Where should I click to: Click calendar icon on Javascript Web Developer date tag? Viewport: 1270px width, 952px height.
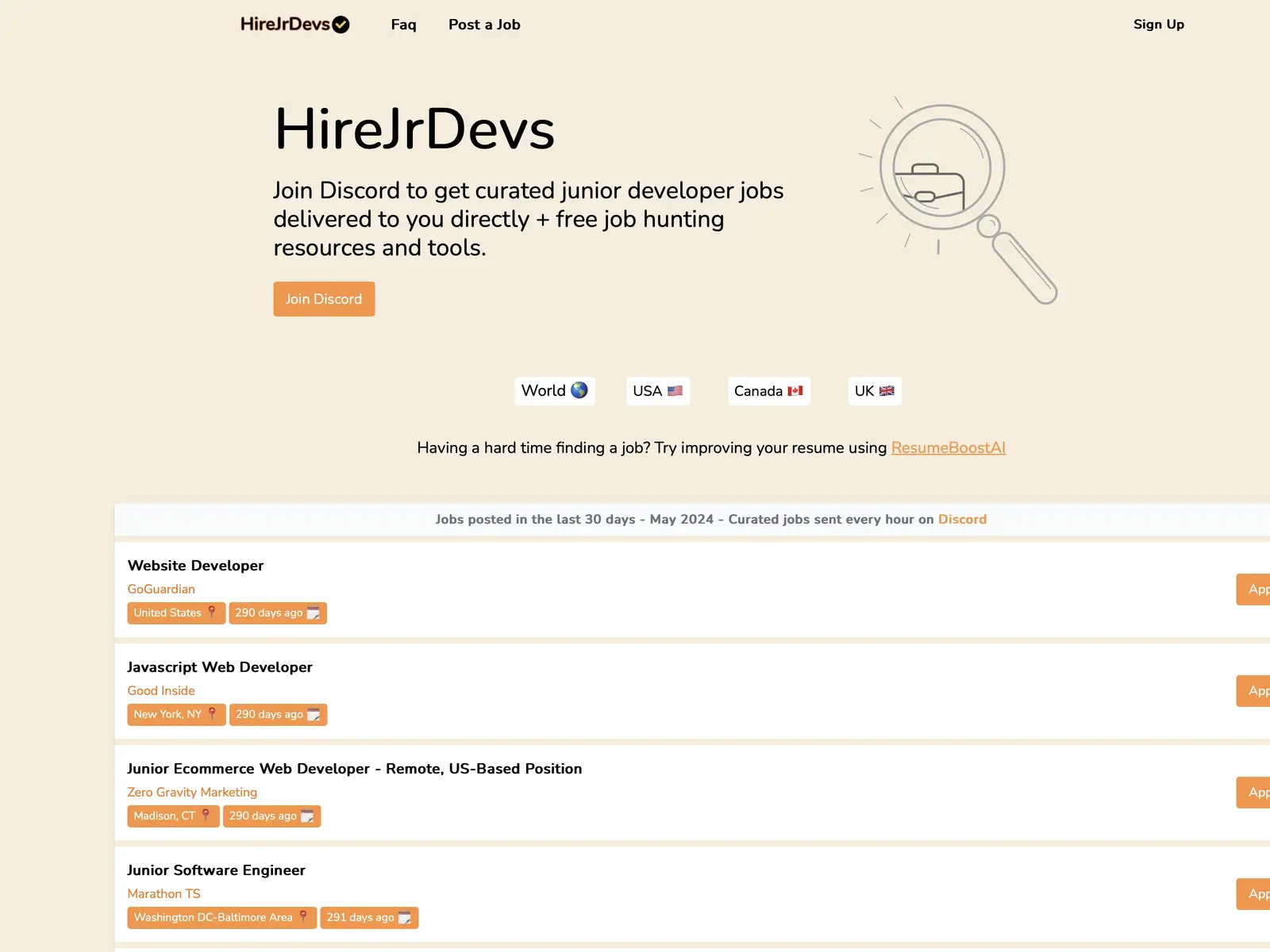click(314, 715)
